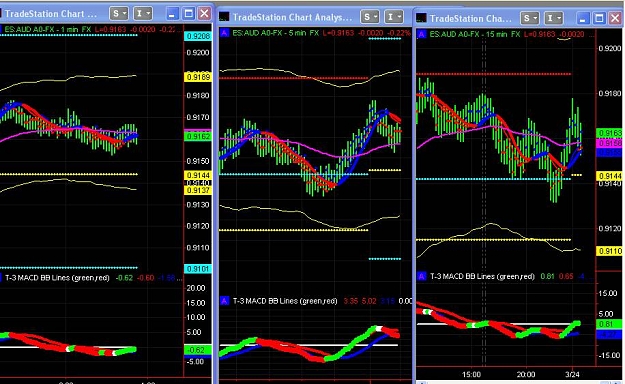Click the 20.00 MACD scale label in 1 min chart
Viewport: 625px width, 384px height.
(x=196, y=288)
